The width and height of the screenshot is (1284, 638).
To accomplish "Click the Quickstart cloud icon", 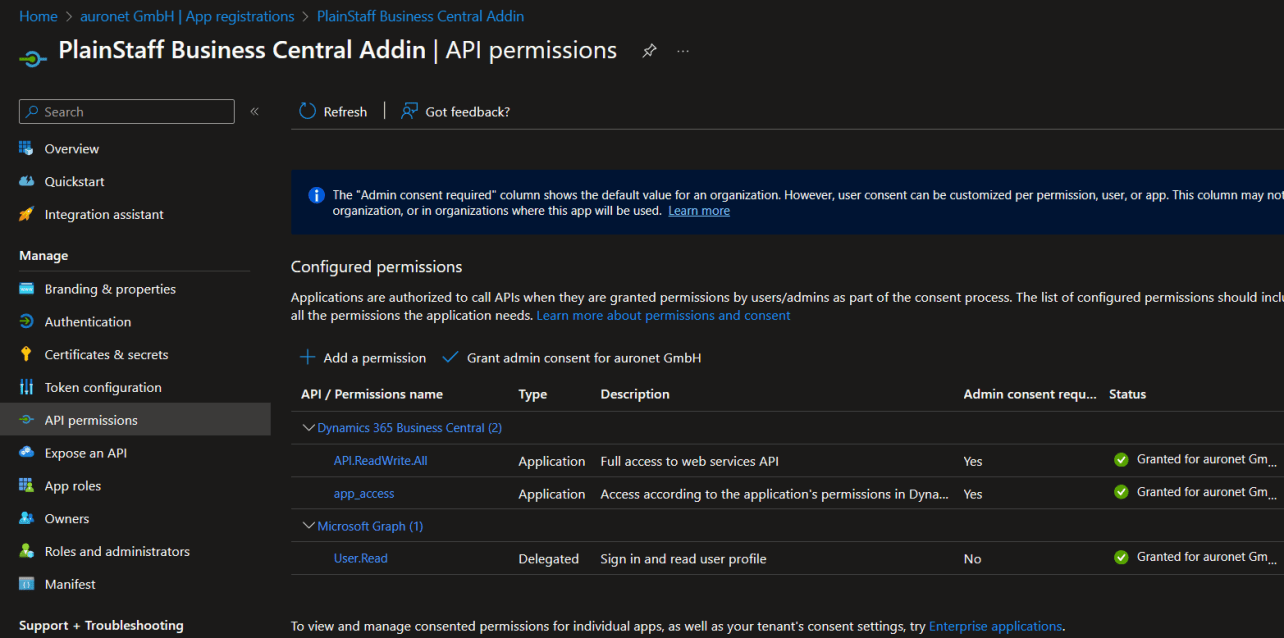I will coord(26,181).
